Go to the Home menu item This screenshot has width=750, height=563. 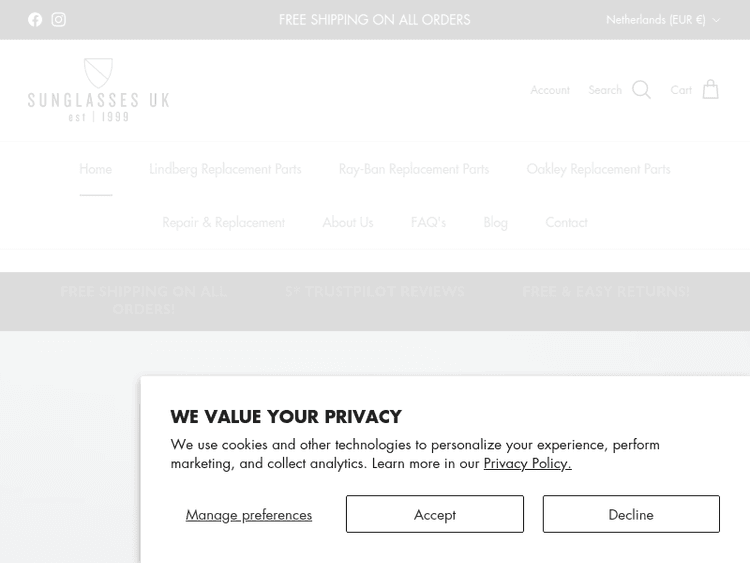[96, 169]
